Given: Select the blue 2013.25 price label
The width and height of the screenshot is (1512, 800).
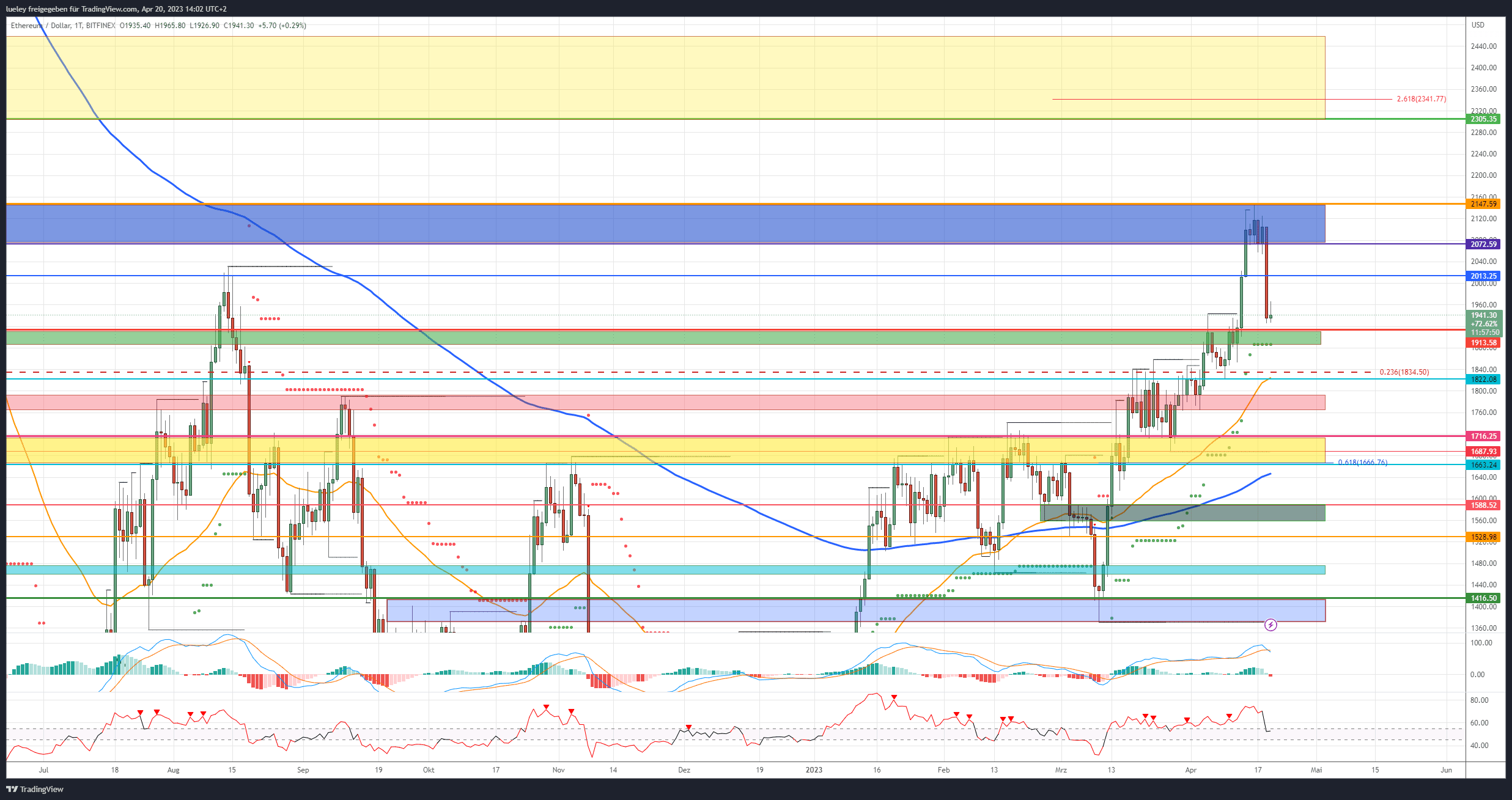Looking at the screenshot, I should point(1483,276).
